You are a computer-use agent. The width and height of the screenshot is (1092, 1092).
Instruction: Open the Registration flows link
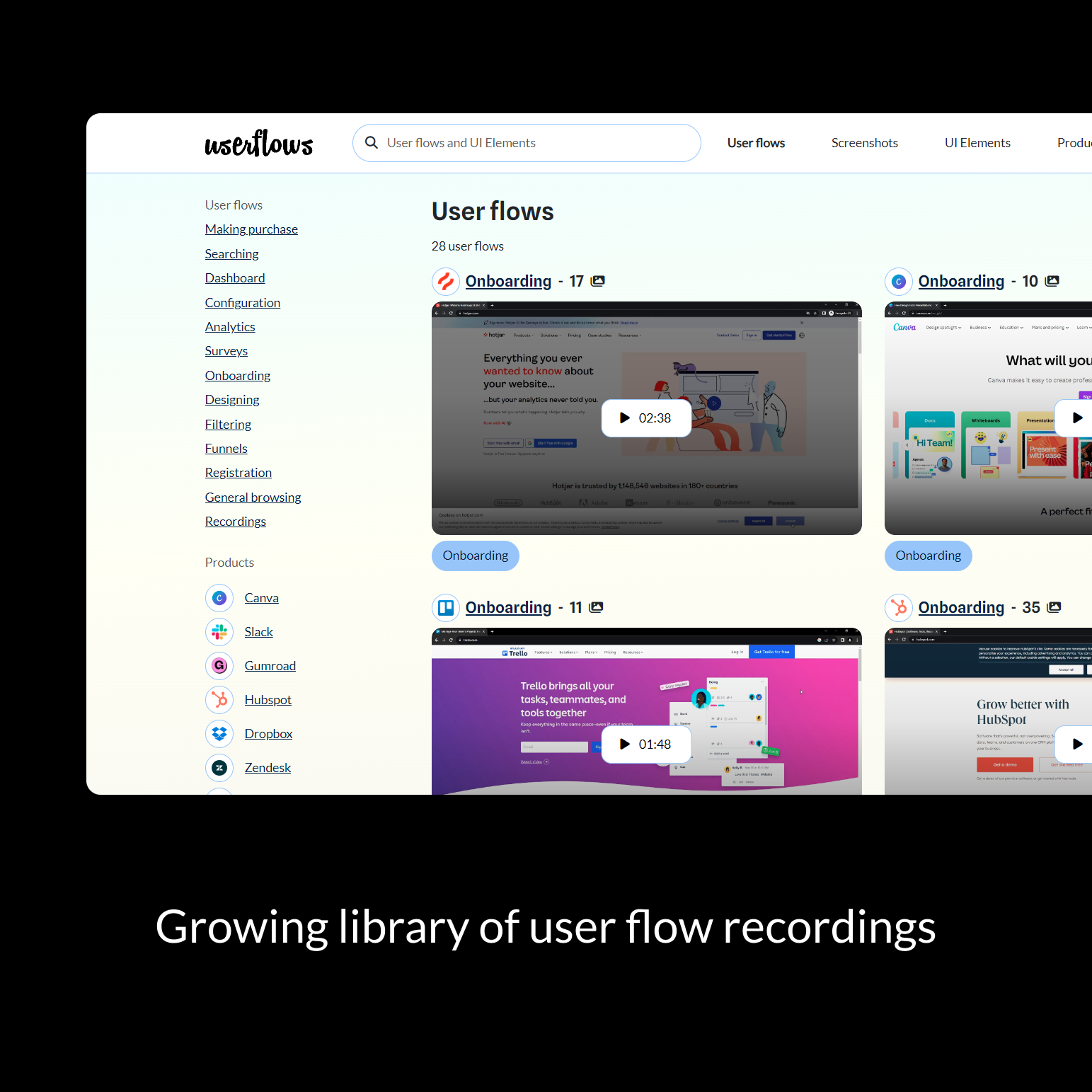(238, 473)
